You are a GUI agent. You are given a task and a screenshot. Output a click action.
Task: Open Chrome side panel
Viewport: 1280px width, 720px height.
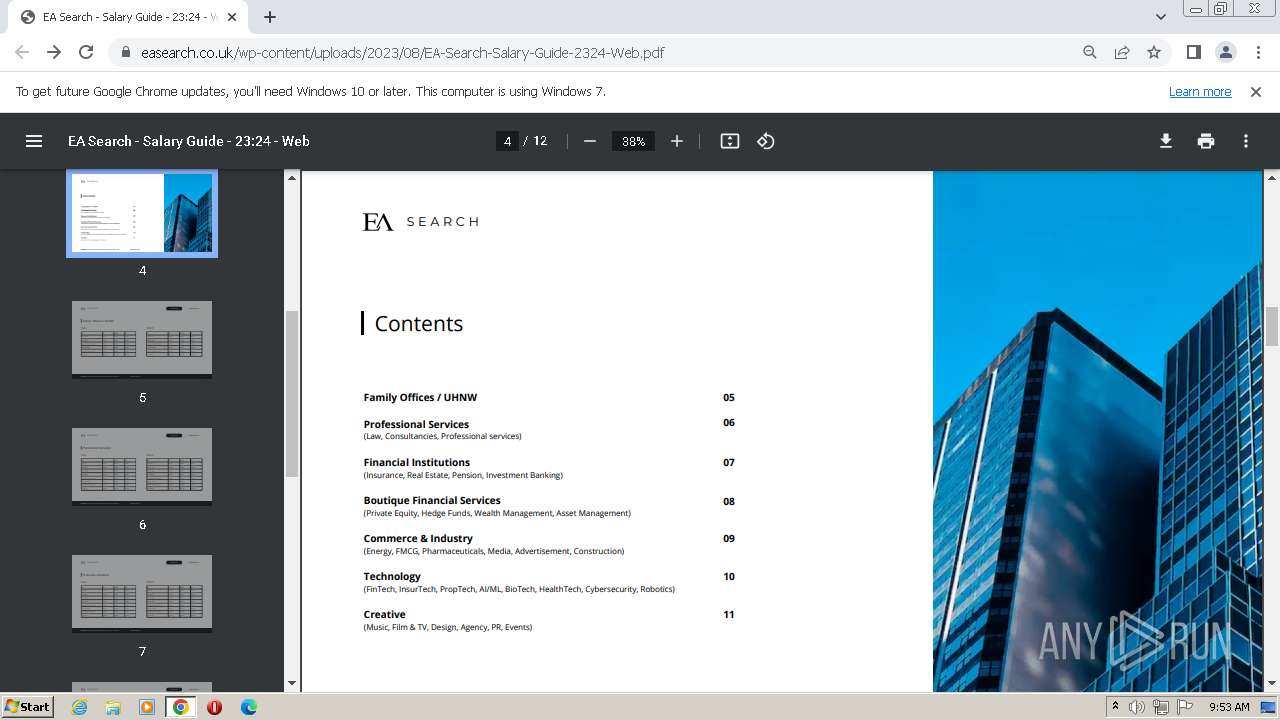(1193, 52)
